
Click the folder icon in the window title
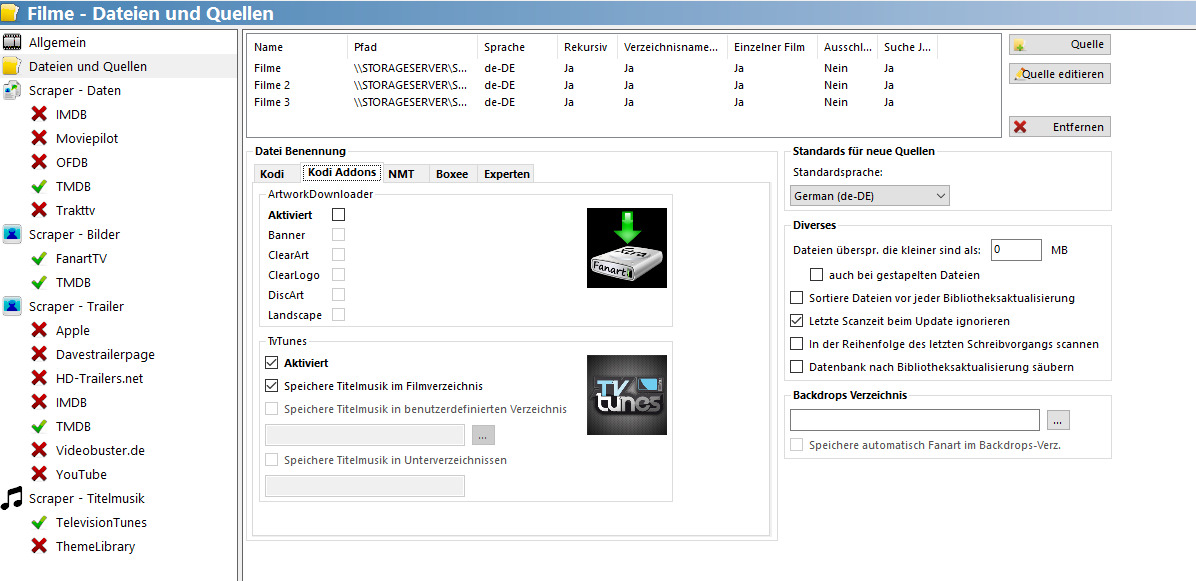[11, 13]
